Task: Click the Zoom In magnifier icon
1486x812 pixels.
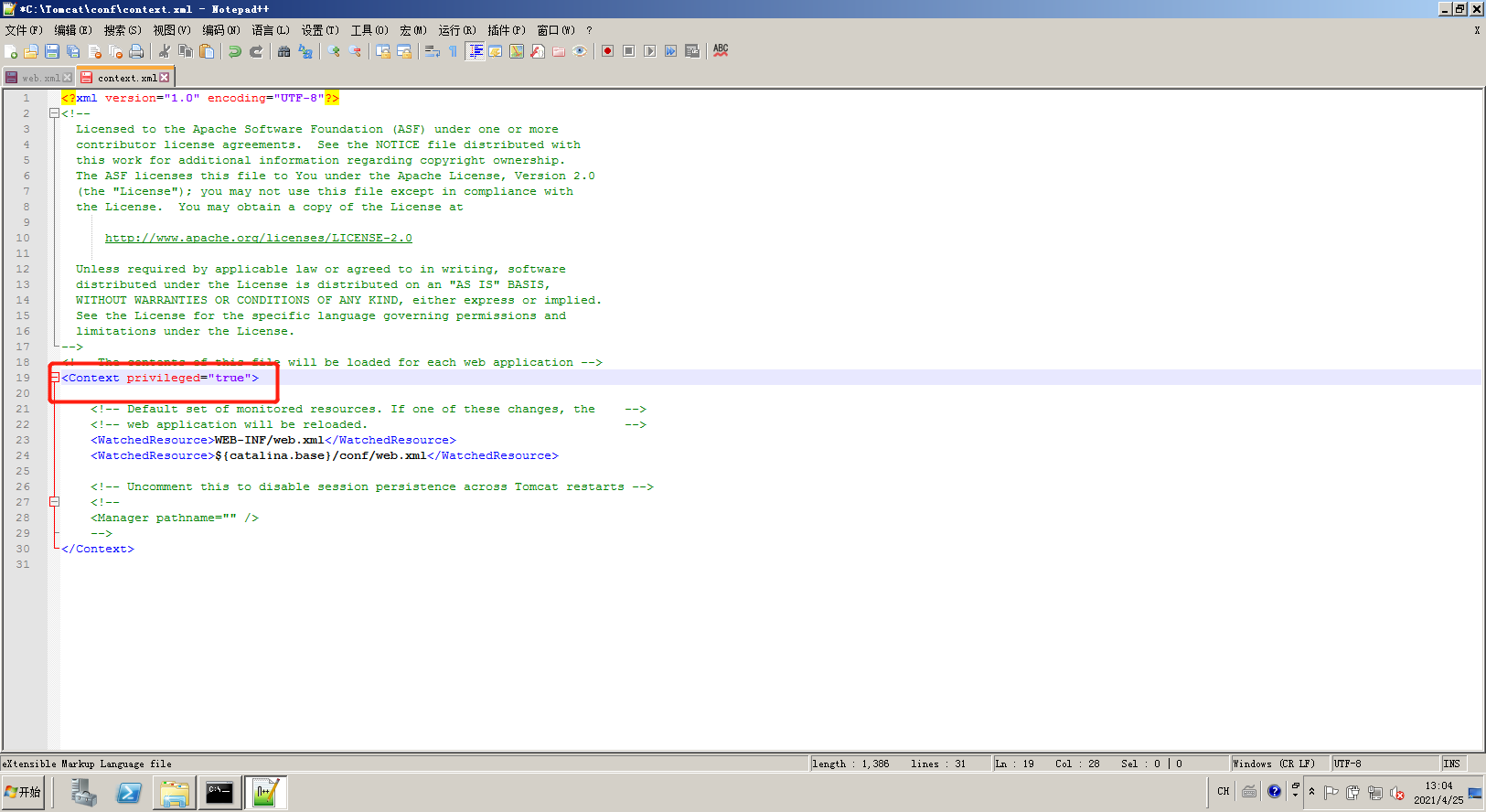Action: [x=334, y=51]
